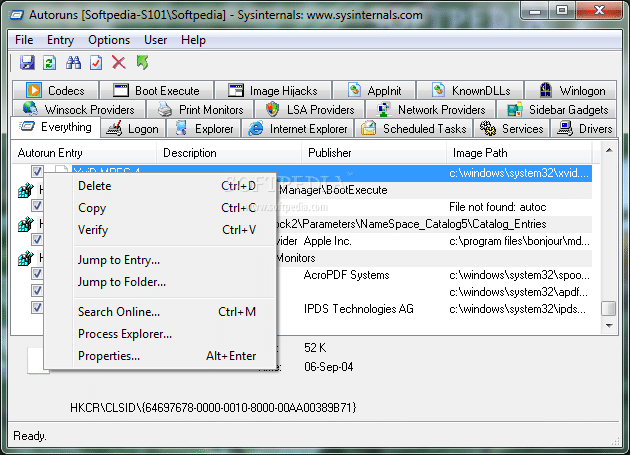Click registry icon of the Monitors key row
630x455 pixels.
[x=26, y=258]
